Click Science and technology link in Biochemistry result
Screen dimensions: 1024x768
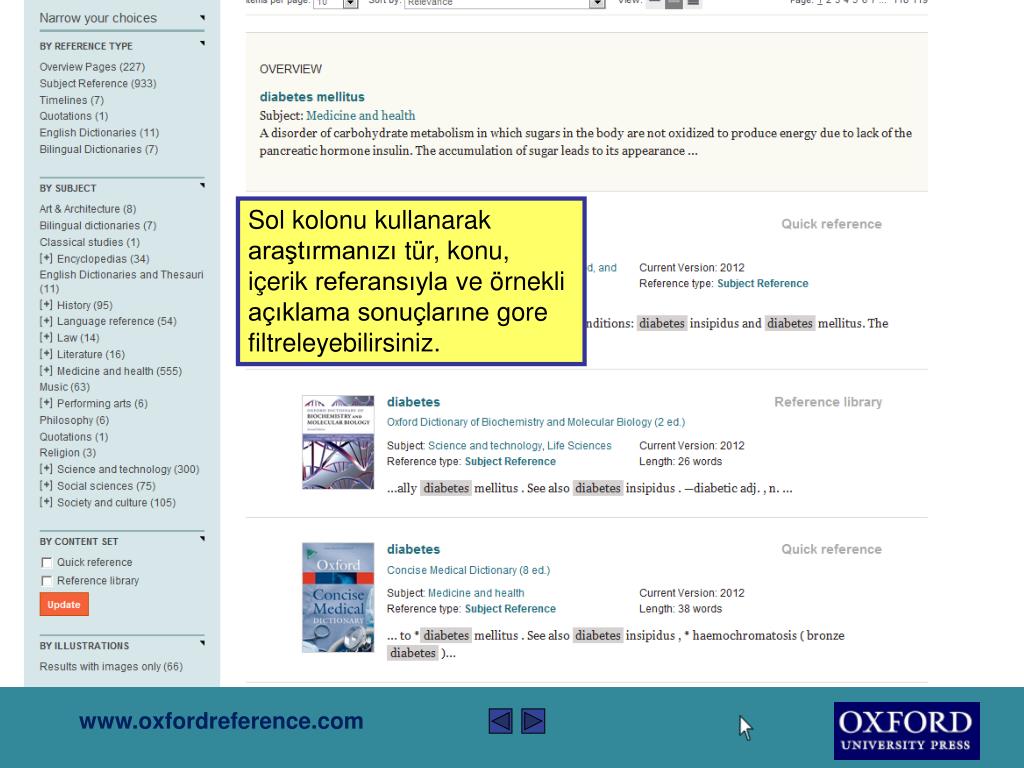click(x=485, y=445)
